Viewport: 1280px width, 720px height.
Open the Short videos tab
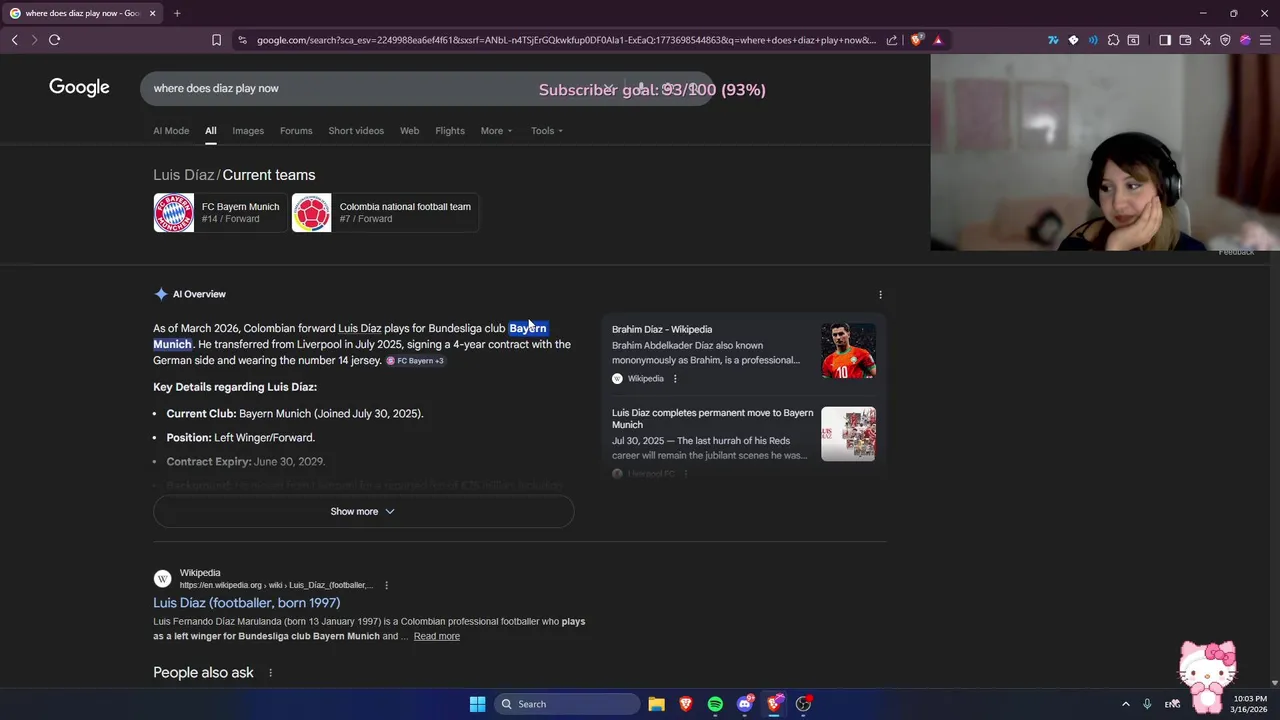pyautogui.click(x=356, y=131)
